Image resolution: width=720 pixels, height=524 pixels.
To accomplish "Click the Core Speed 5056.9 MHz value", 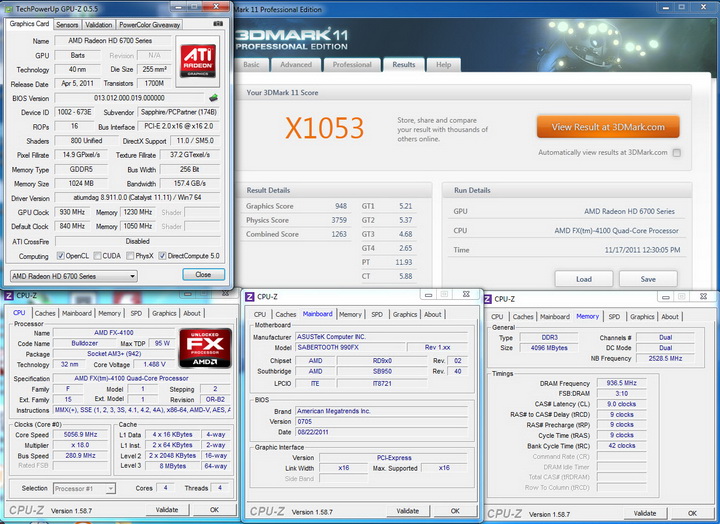I will tap(81, 434).
